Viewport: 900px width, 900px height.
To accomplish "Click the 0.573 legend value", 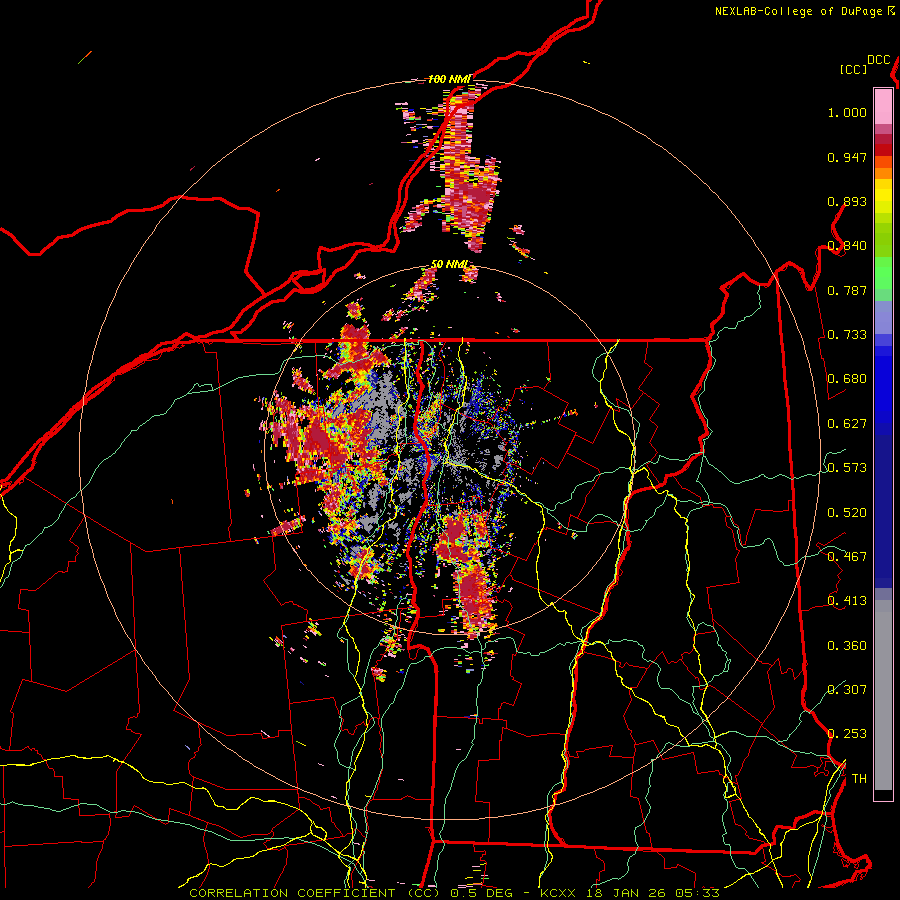I will coord(847,468).
